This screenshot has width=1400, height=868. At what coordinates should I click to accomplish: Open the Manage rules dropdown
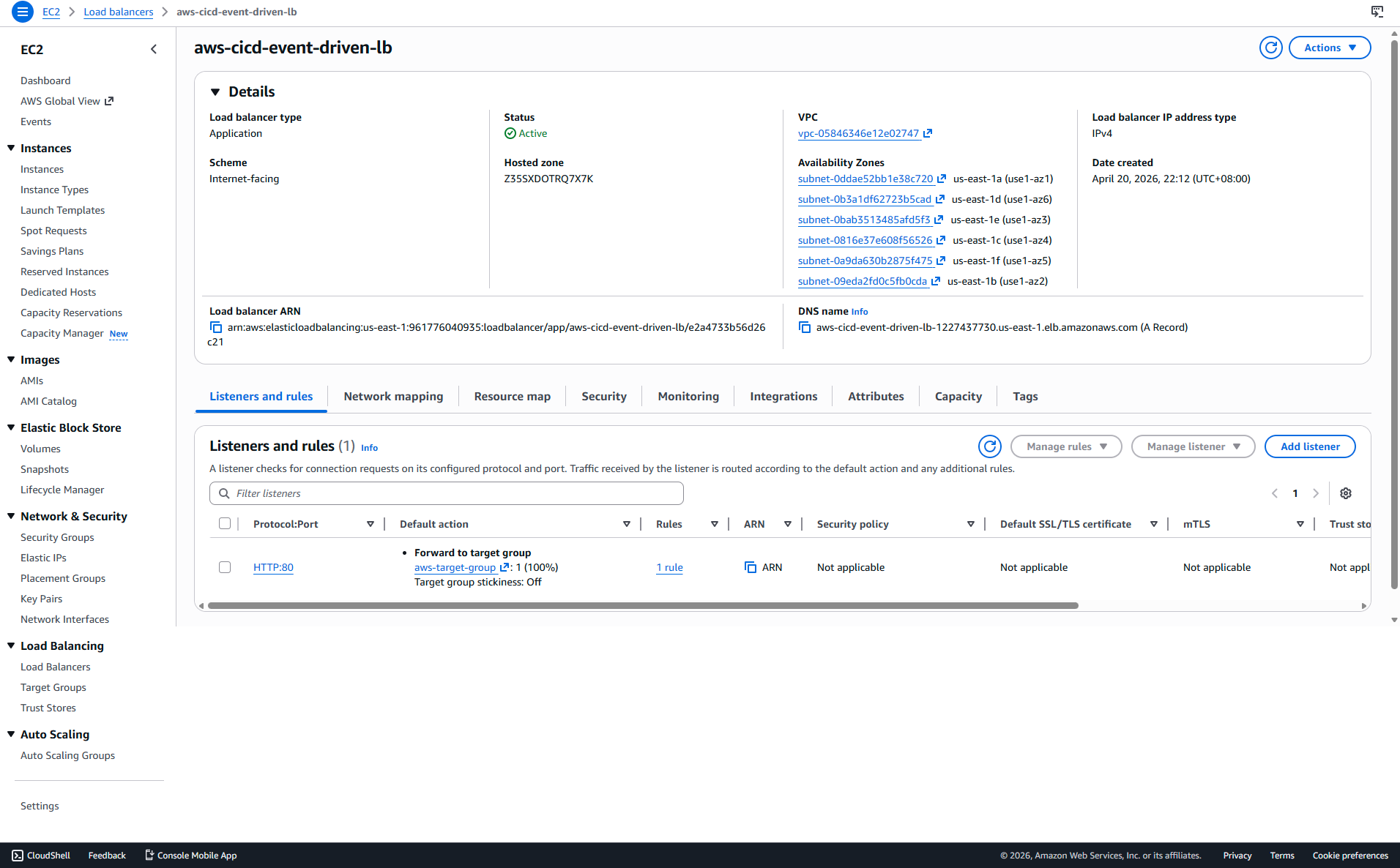point(1066,446)
